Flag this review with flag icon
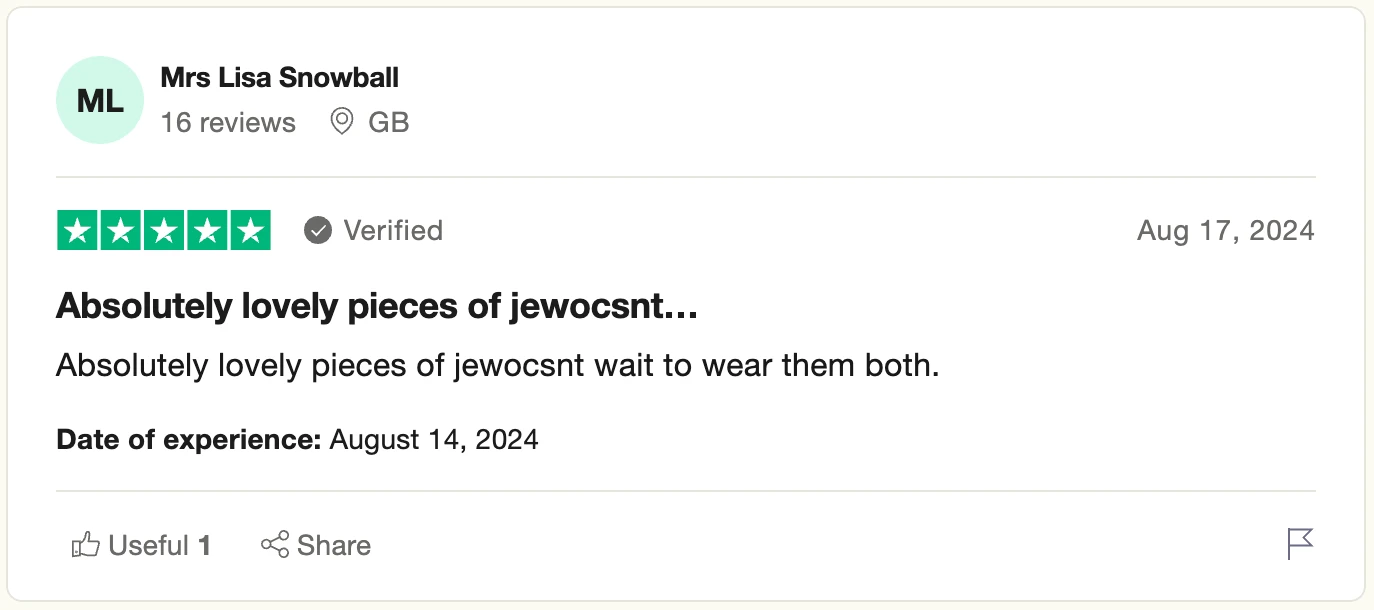This screenshot has height=610, width=1374. point(1299,544)
